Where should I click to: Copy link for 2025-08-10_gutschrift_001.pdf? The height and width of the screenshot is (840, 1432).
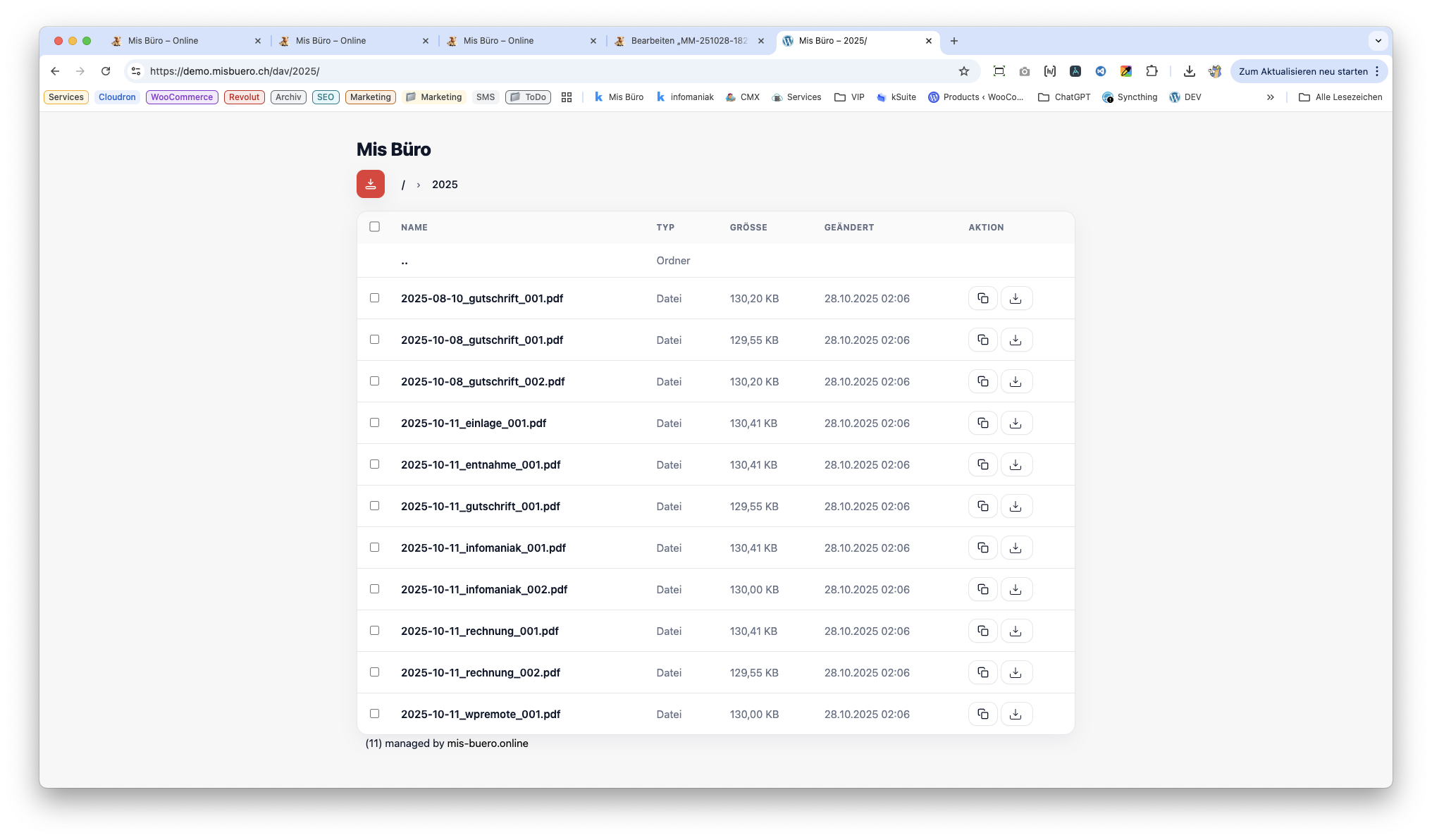[x=982, y=298]
